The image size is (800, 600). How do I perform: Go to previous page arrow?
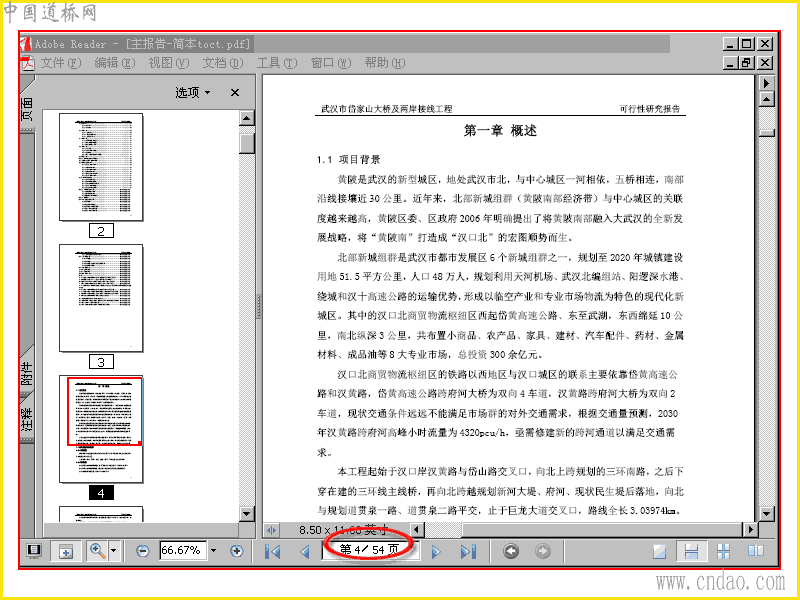(x=305, y=552)
